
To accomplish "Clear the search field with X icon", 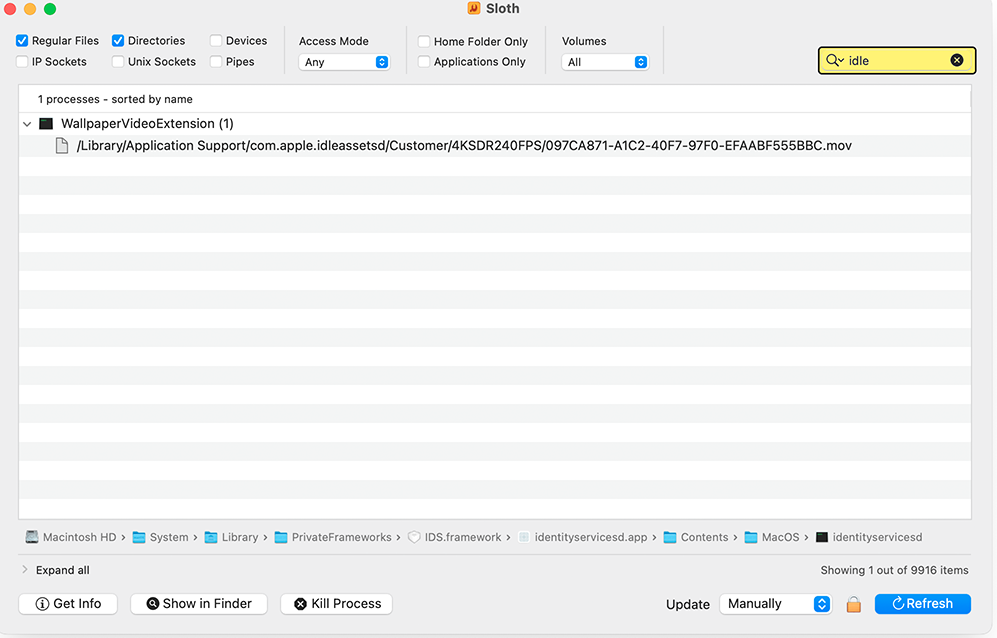I will [956, 60].
